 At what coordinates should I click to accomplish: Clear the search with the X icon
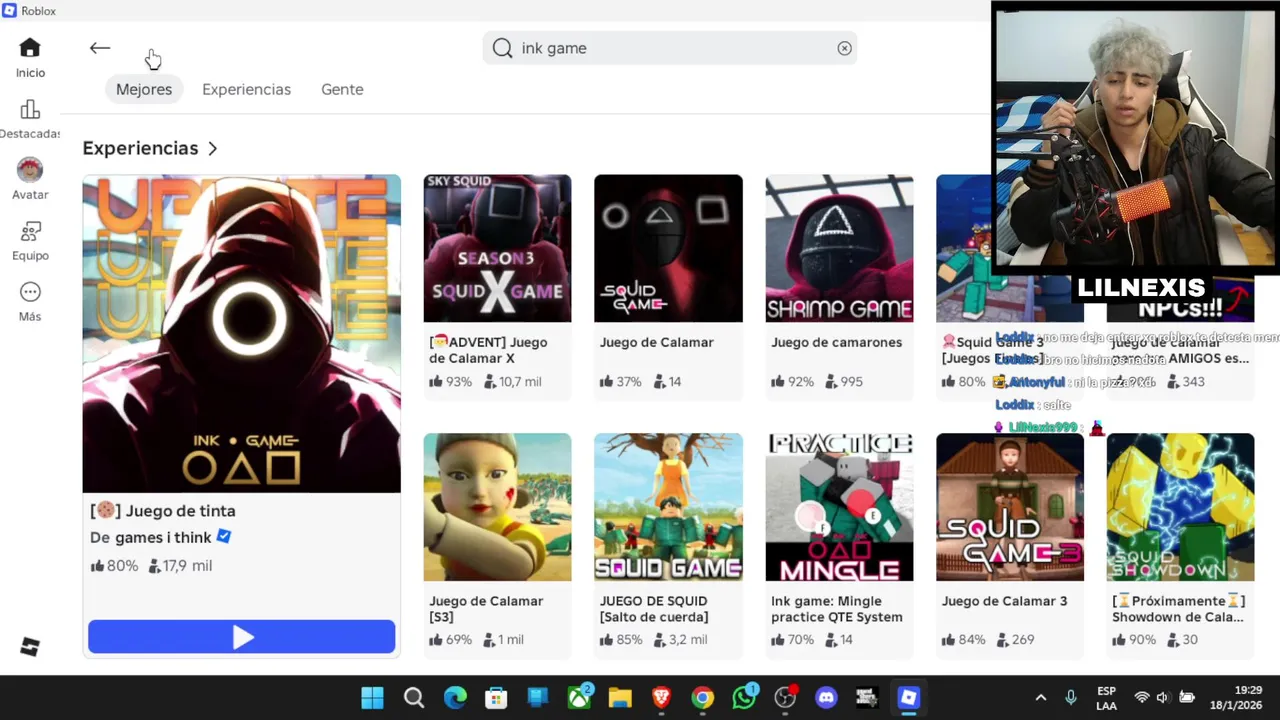click(845, 48)
